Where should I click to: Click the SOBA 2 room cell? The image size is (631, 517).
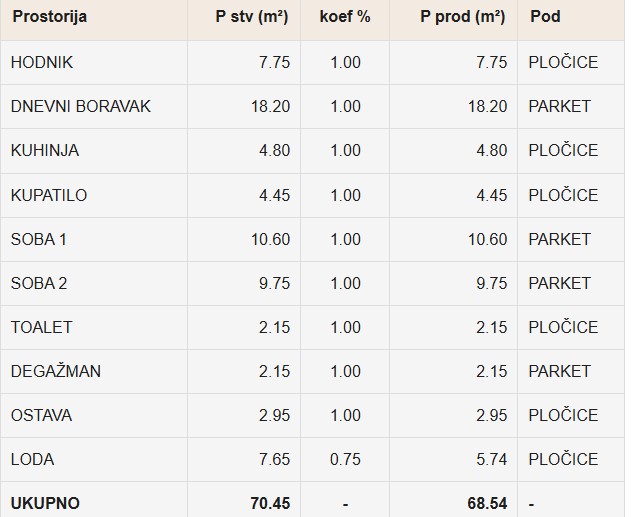tap(39, 284)
